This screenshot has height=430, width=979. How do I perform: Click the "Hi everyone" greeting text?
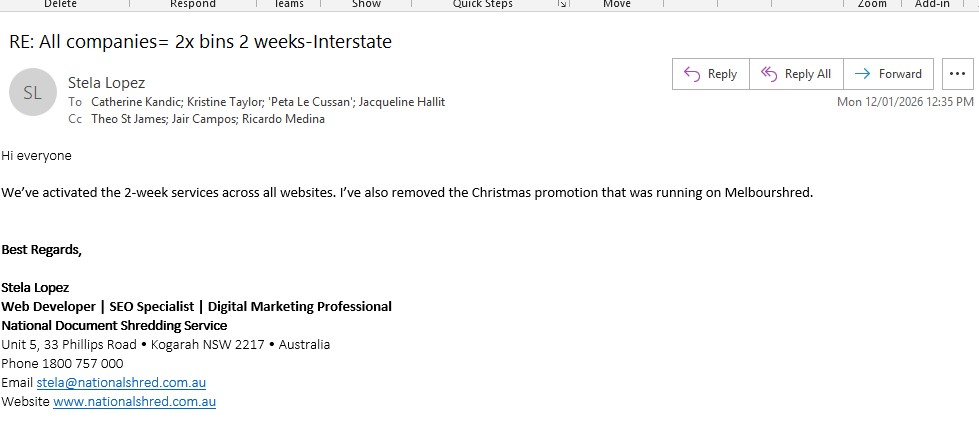[x=37, y=156]
